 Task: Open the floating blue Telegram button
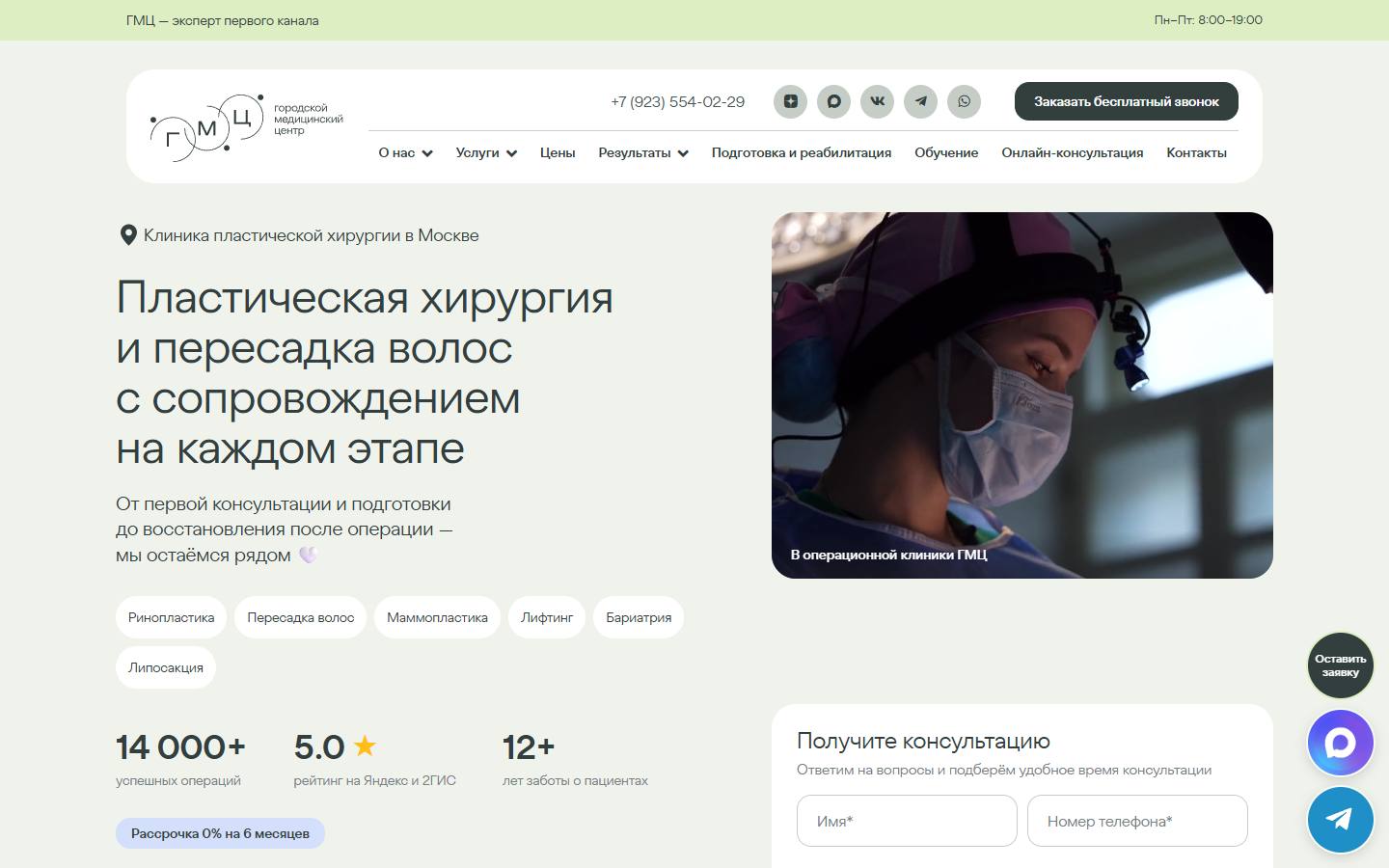[x=1340, y=820]
